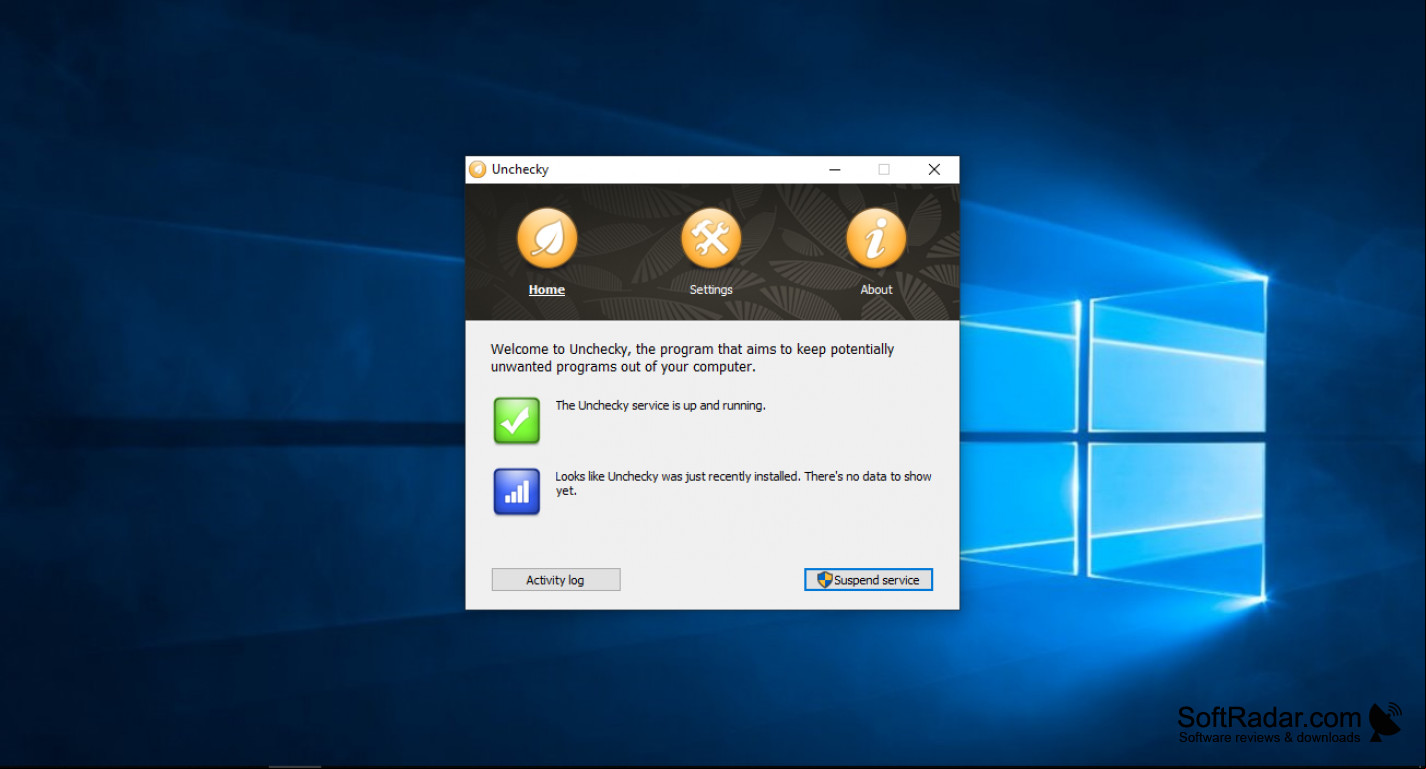This screenshot has height=769, width=1426.
Task: Click the shield icon on Suspend service
Action: (824, 580)
